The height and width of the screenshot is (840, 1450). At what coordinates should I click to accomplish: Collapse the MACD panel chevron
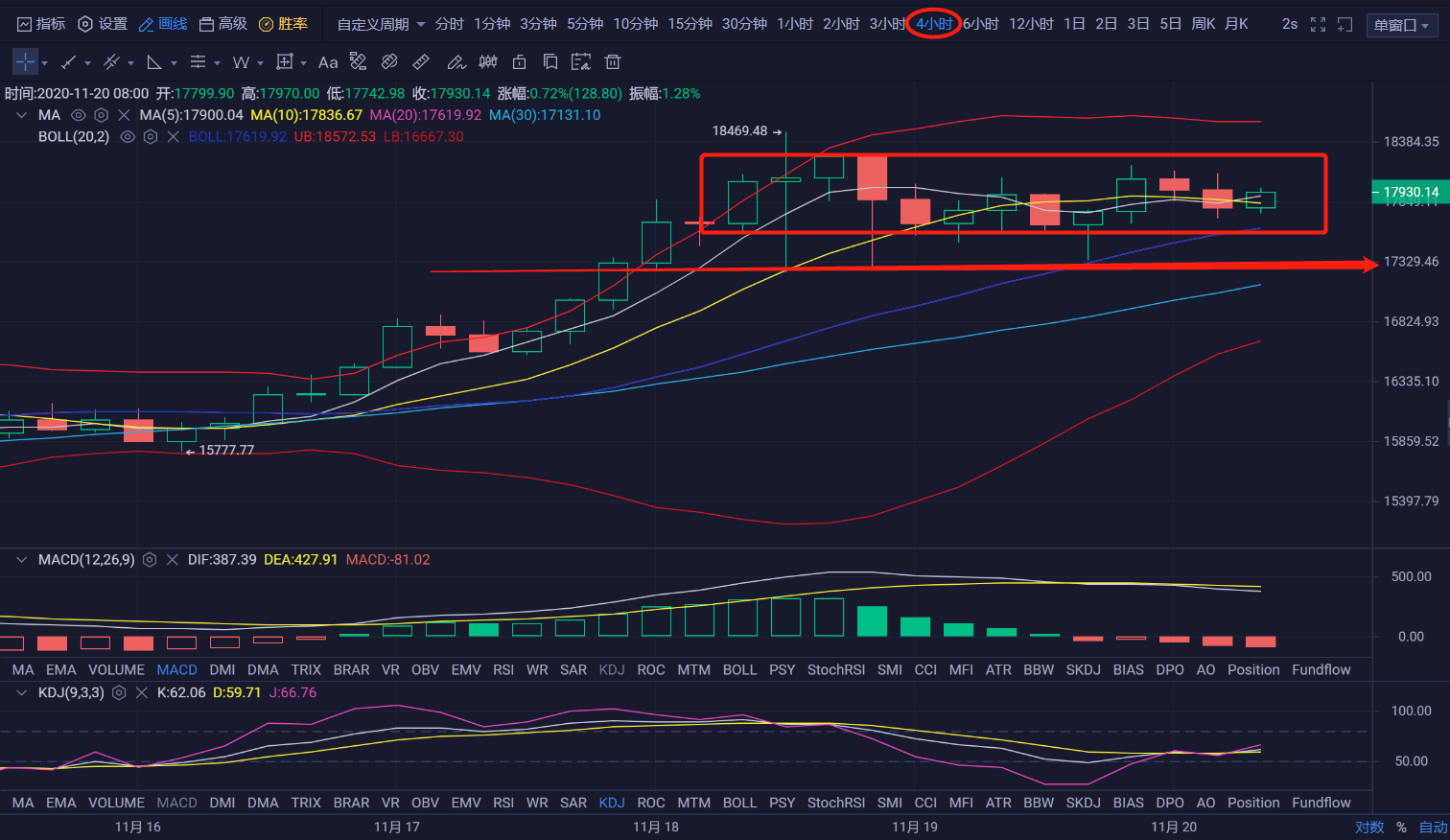(x=21, y=559)
